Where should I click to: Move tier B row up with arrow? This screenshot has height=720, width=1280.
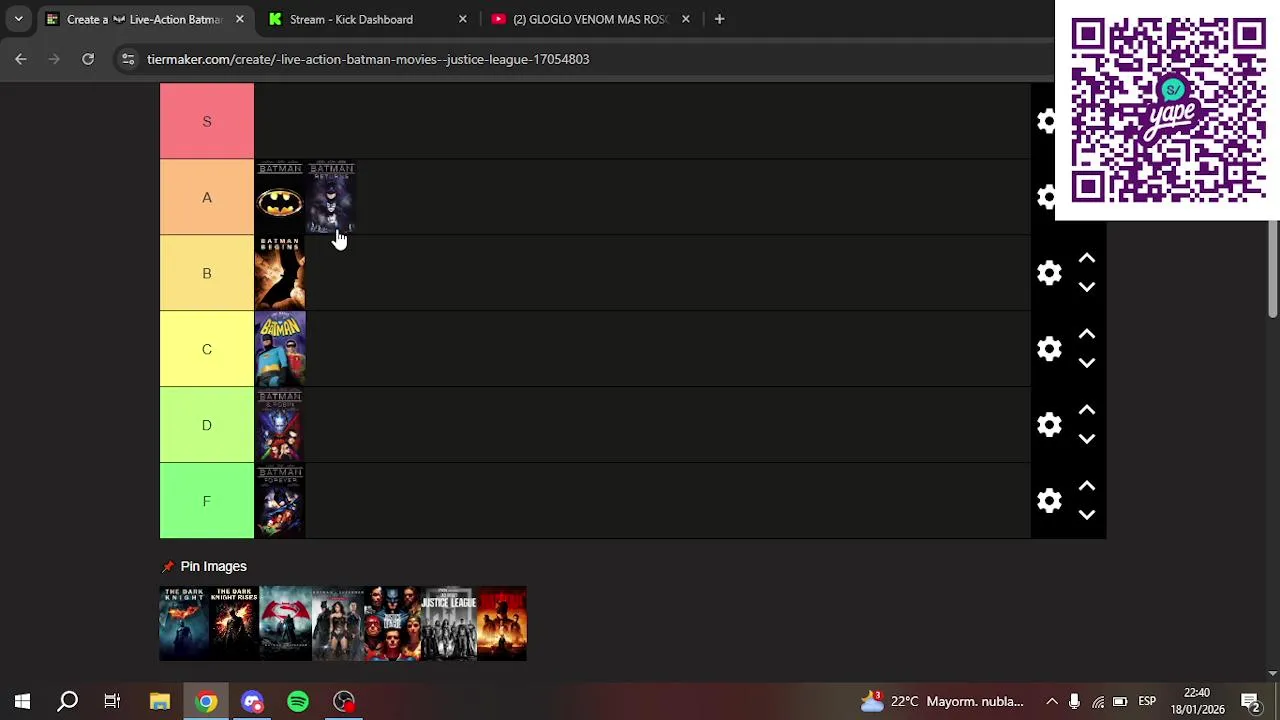(x=1087, y=259)
